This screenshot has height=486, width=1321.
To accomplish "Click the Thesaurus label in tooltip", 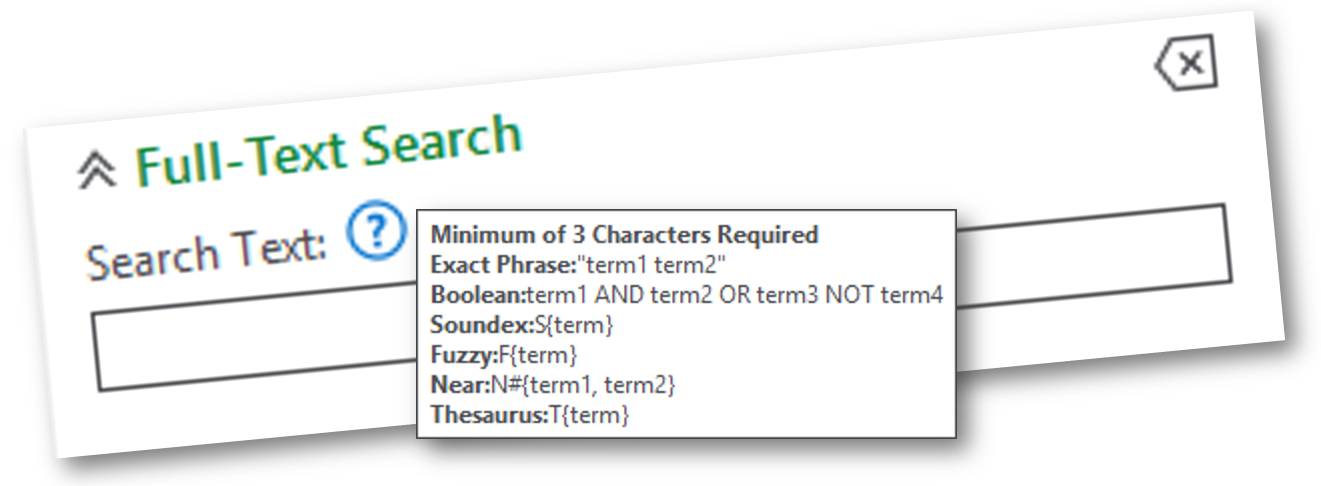I will (490, 415).
